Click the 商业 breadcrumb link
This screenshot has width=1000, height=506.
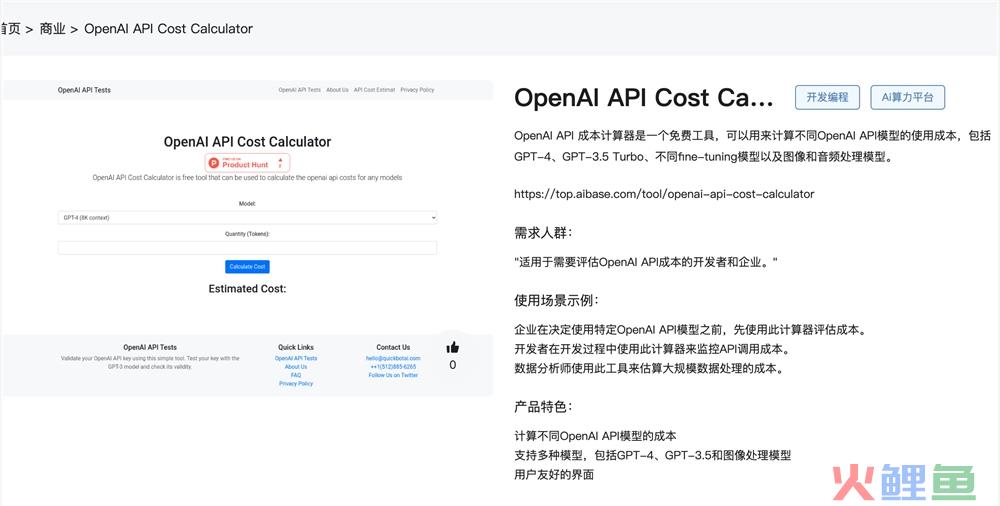coord(52,29)
